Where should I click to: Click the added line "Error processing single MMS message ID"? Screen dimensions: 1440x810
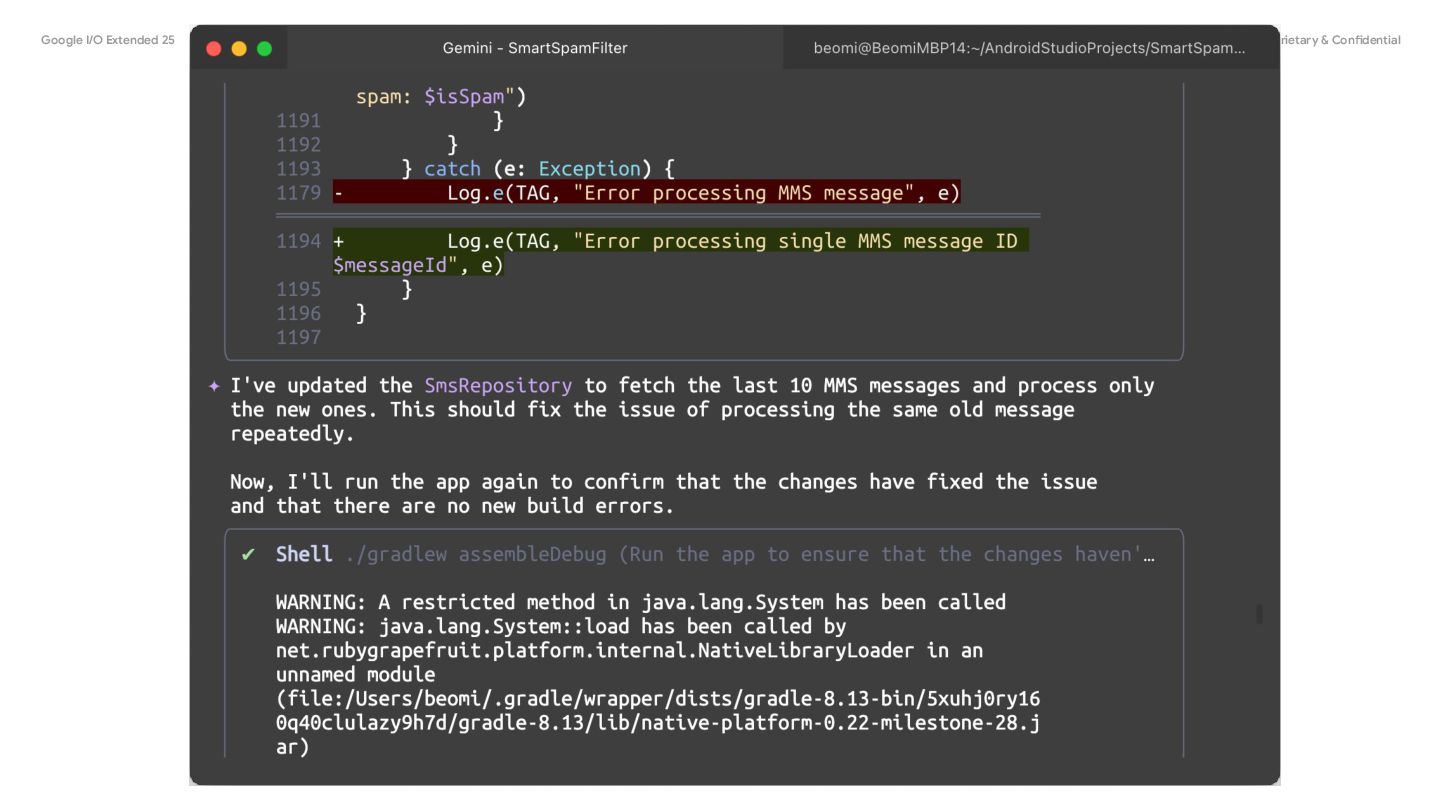click(x=681, y=241)
